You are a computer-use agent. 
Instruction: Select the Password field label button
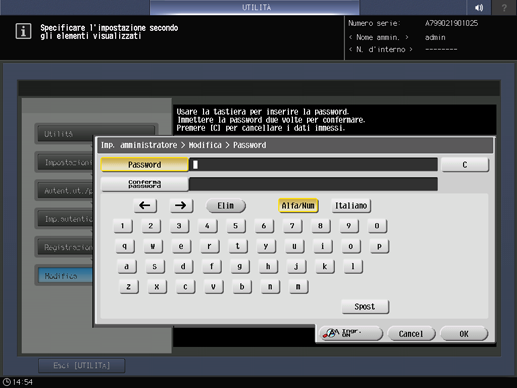[x=144, y=165]
